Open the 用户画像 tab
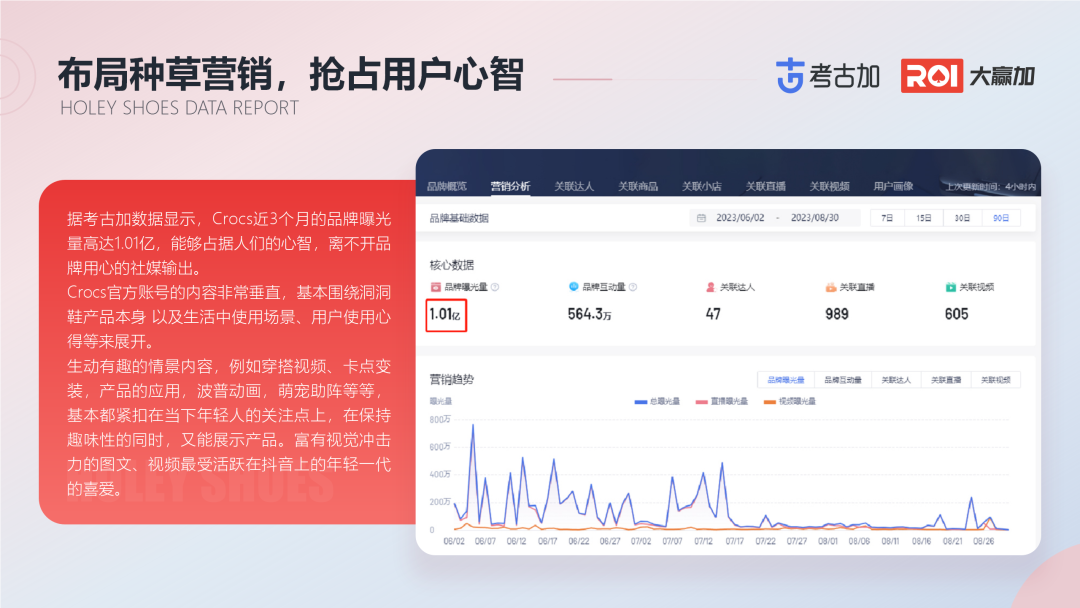1080x608 pixels. pyautogui.click(x=893, y=187)
